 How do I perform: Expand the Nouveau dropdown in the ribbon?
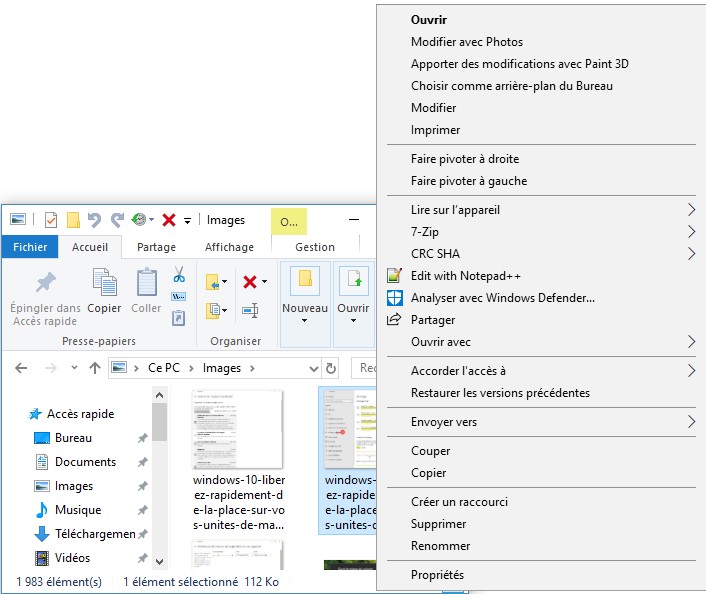305,321
